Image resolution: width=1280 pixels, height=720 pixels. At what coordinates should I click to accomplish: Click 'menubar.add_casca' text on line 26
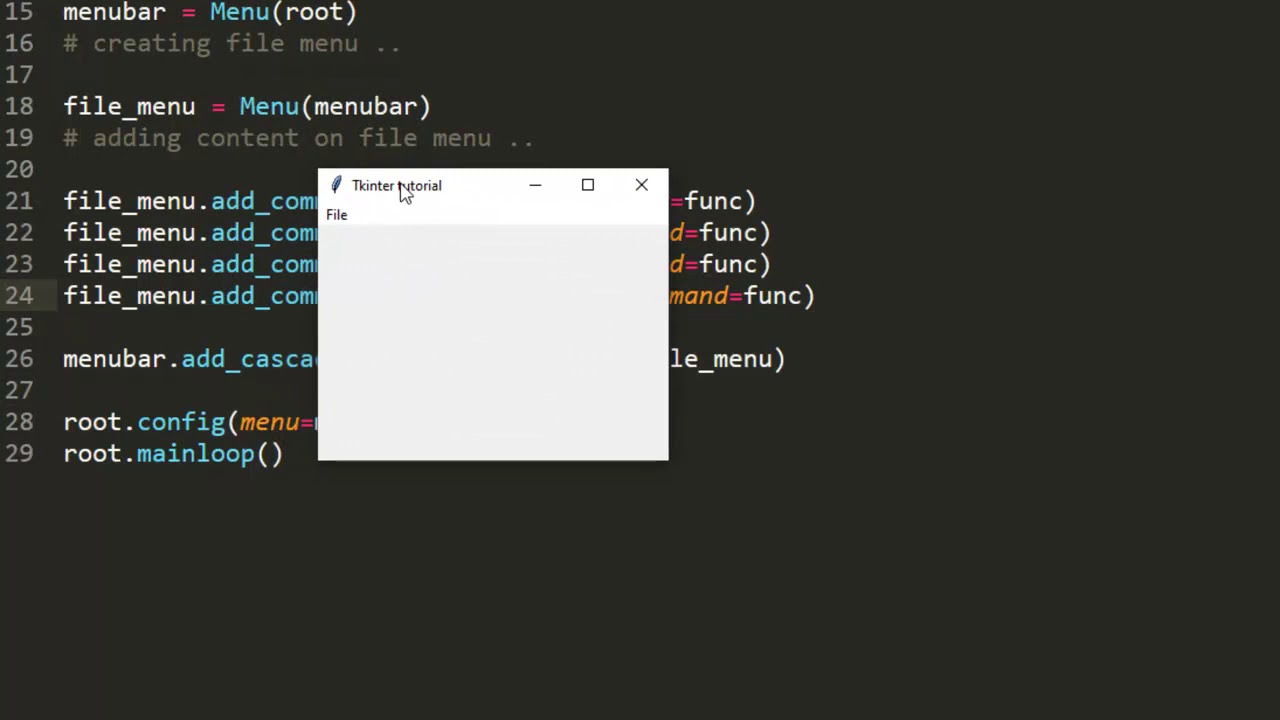pos(190,359)
